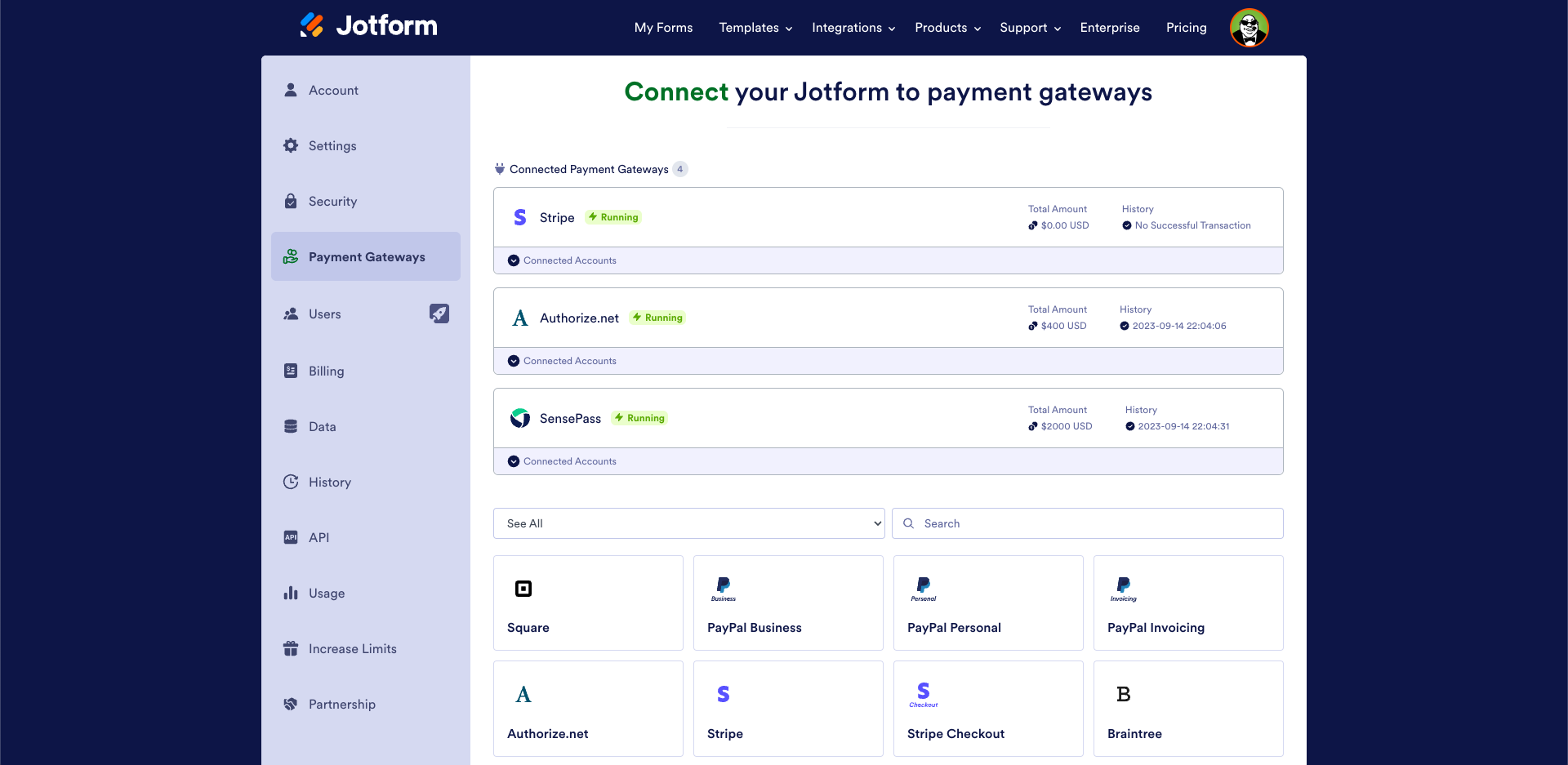Screen dimensions: 1568x765
Task: Open the See All filter dropdown
Action: point(689,523)
